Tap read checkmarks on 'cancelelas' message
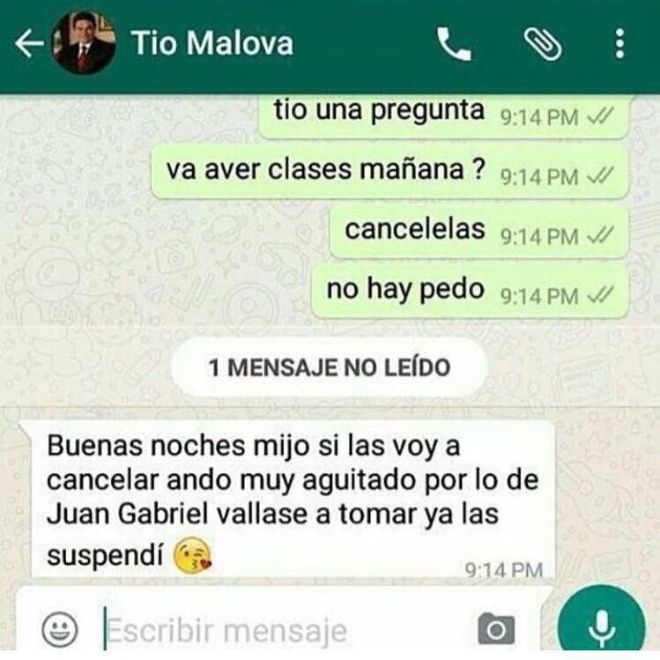This screenshot has width=660, height=660. tap(600, 236)
